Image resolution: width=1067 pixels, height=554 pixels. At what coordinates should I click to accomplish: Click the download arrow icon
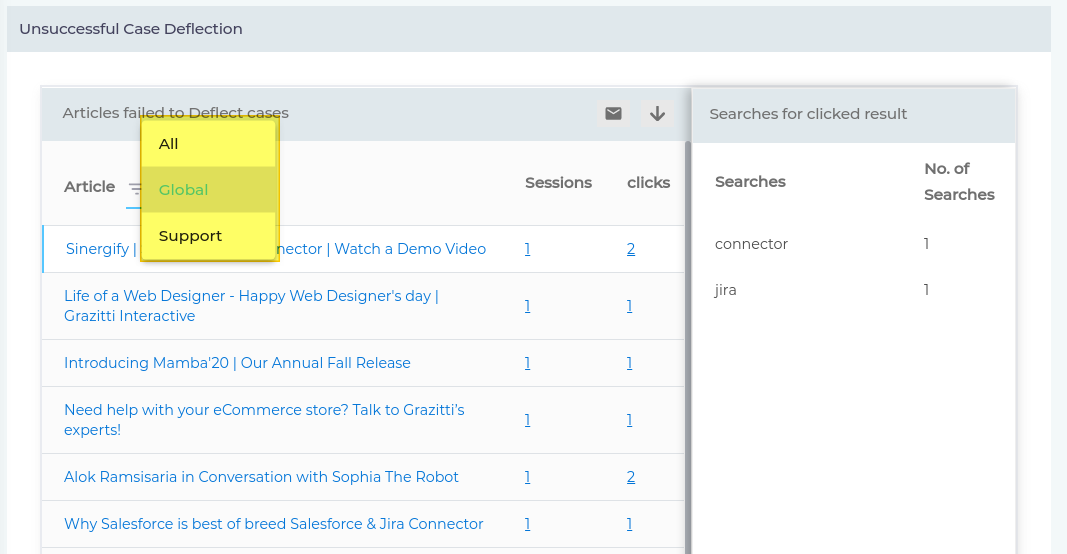point(657,114)
